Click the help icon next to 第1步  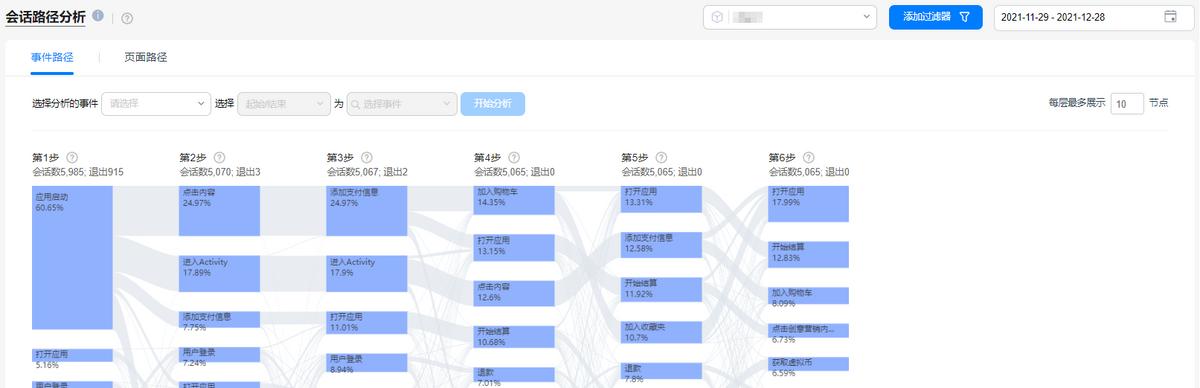click(72, 157)
